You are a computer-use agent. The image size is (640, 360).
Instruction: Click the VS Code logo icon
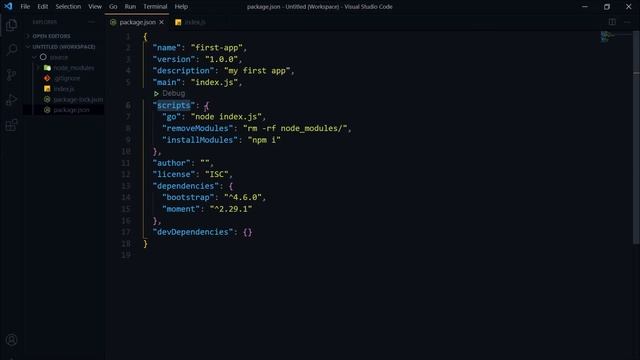click(8, 7)
